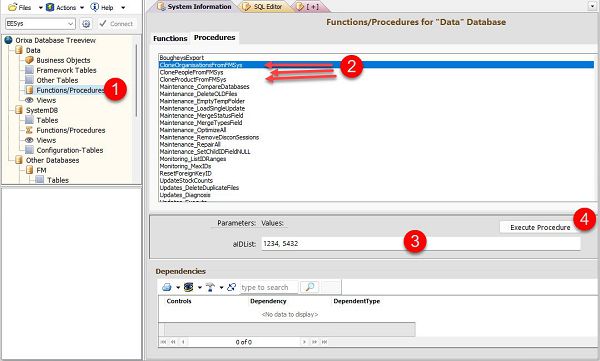The width and height of the screenshot is (600, 361).
Task: Click the Connect button
Action: tap(116, 24)
